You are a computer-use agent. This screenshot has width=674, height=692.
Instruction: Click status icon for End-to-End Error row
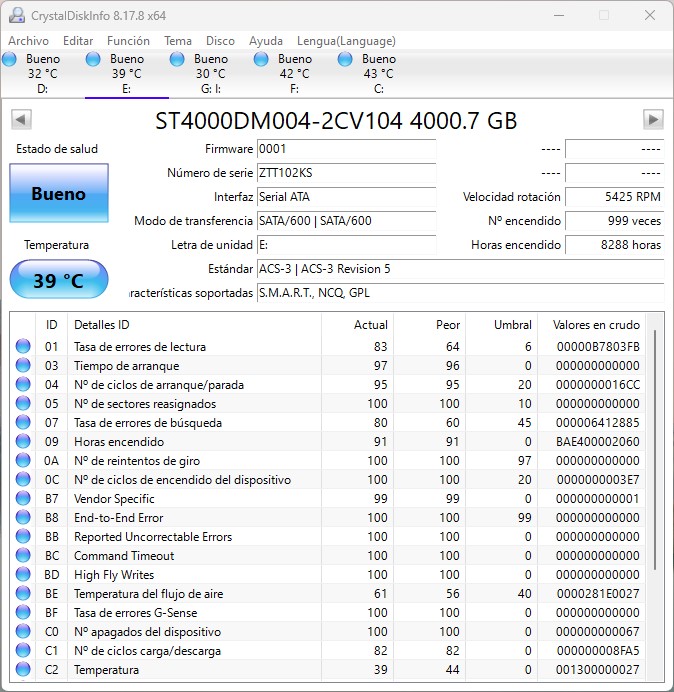(x=23, y=517)
